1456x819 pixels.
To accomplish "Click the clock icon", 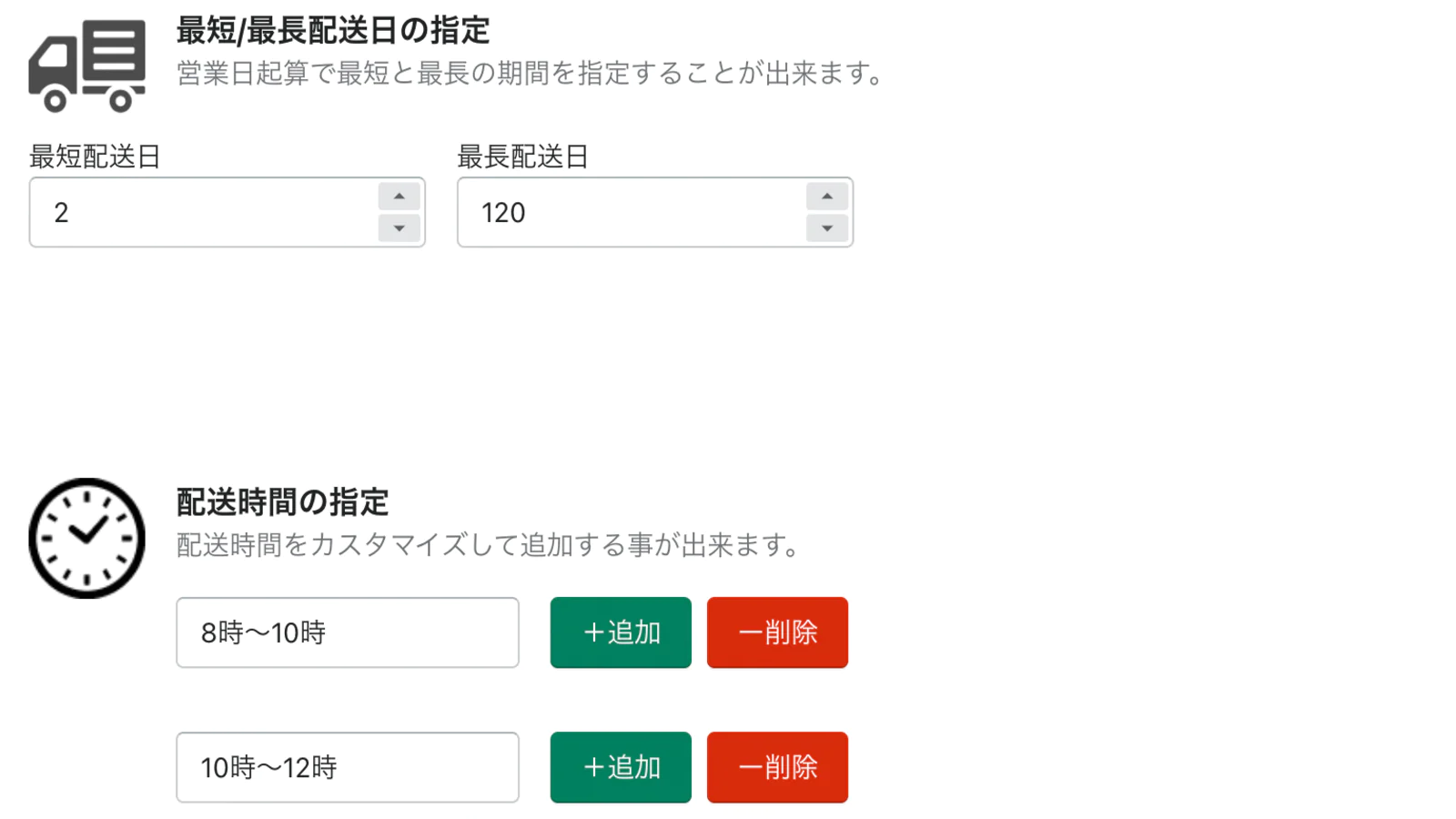I will [86, 538].
